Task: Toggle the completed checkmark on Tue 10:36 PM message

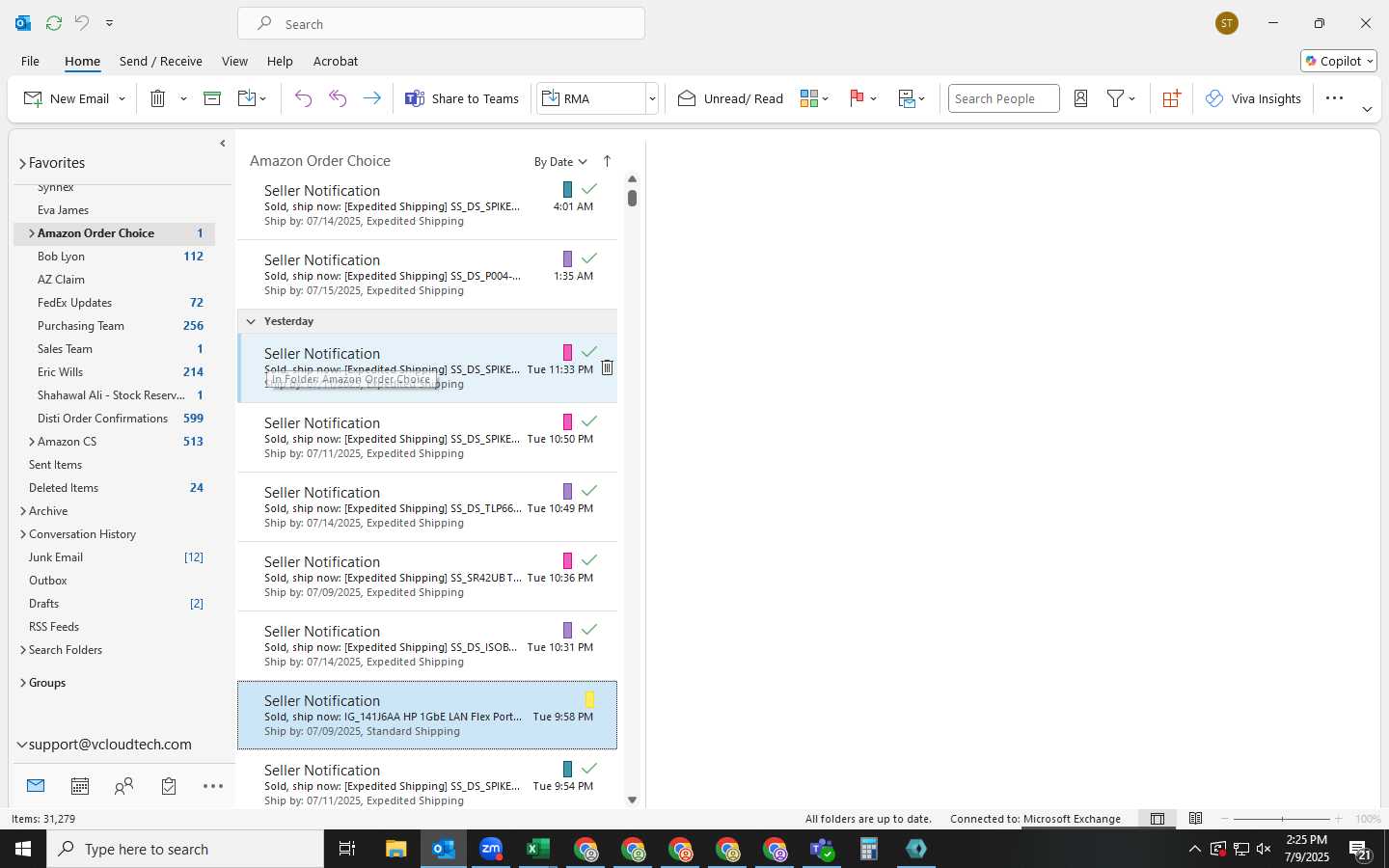Action: coord(589,560)
